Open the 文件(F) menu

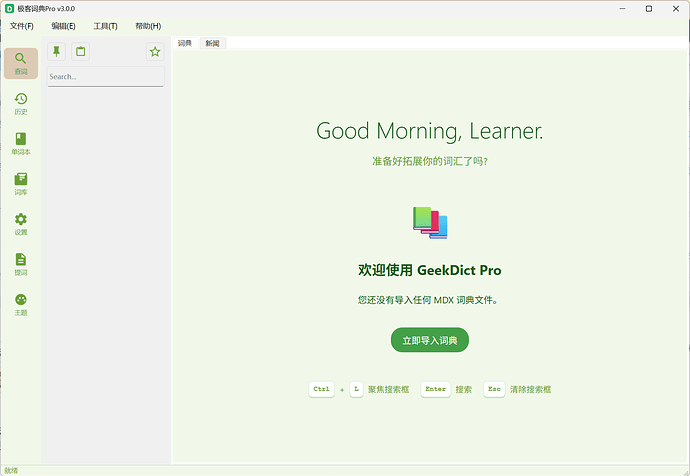(x=22, y=26)
